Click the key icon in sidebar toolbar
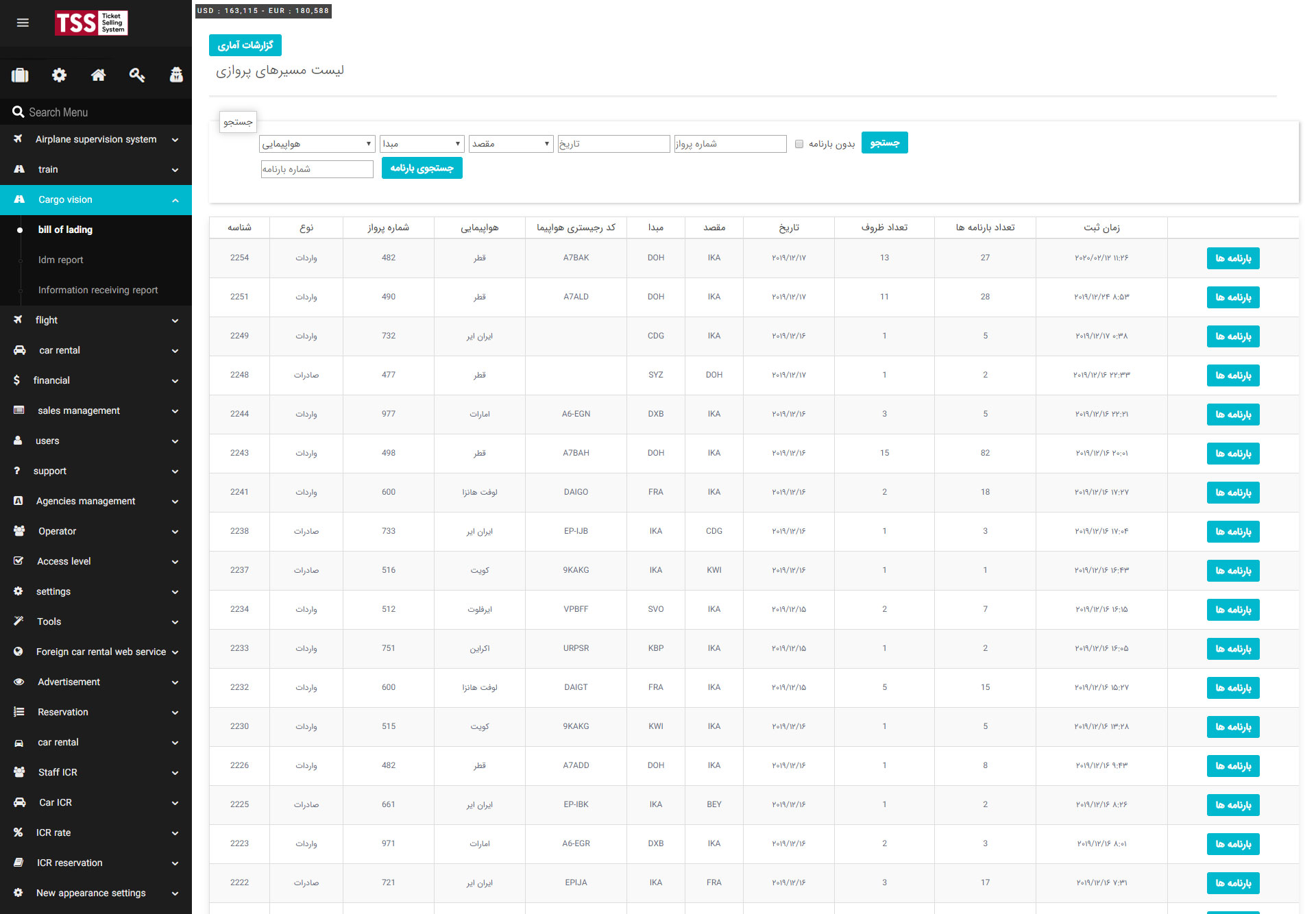Viewport: 1316px width, 914px height. [137, 75]
